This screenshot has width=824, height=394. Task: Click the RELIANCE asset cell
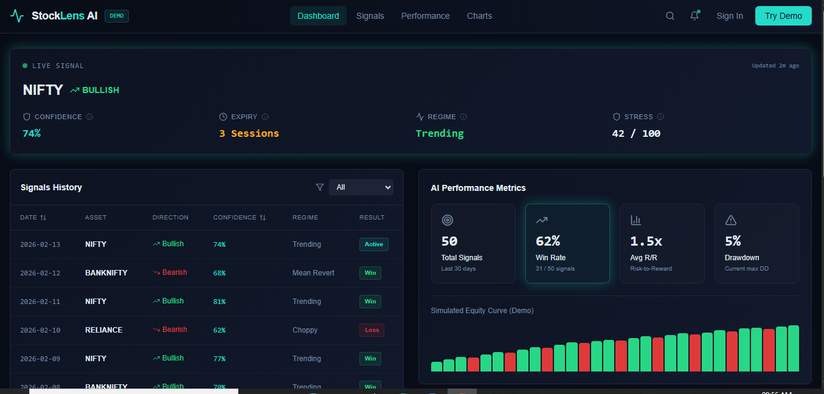(x=104, y=330)
